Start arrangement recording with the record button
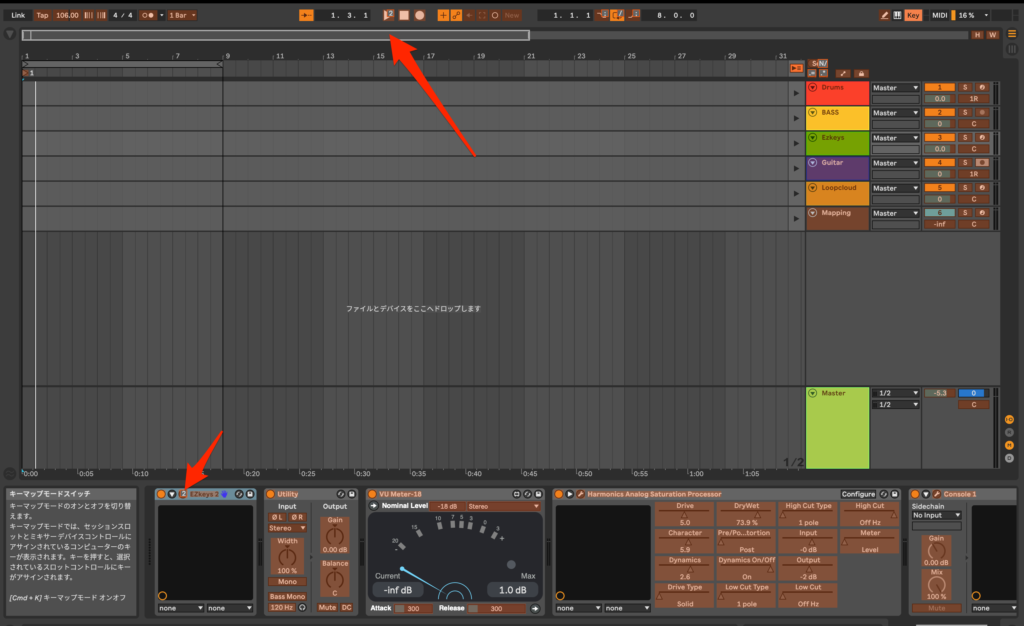 419,15
